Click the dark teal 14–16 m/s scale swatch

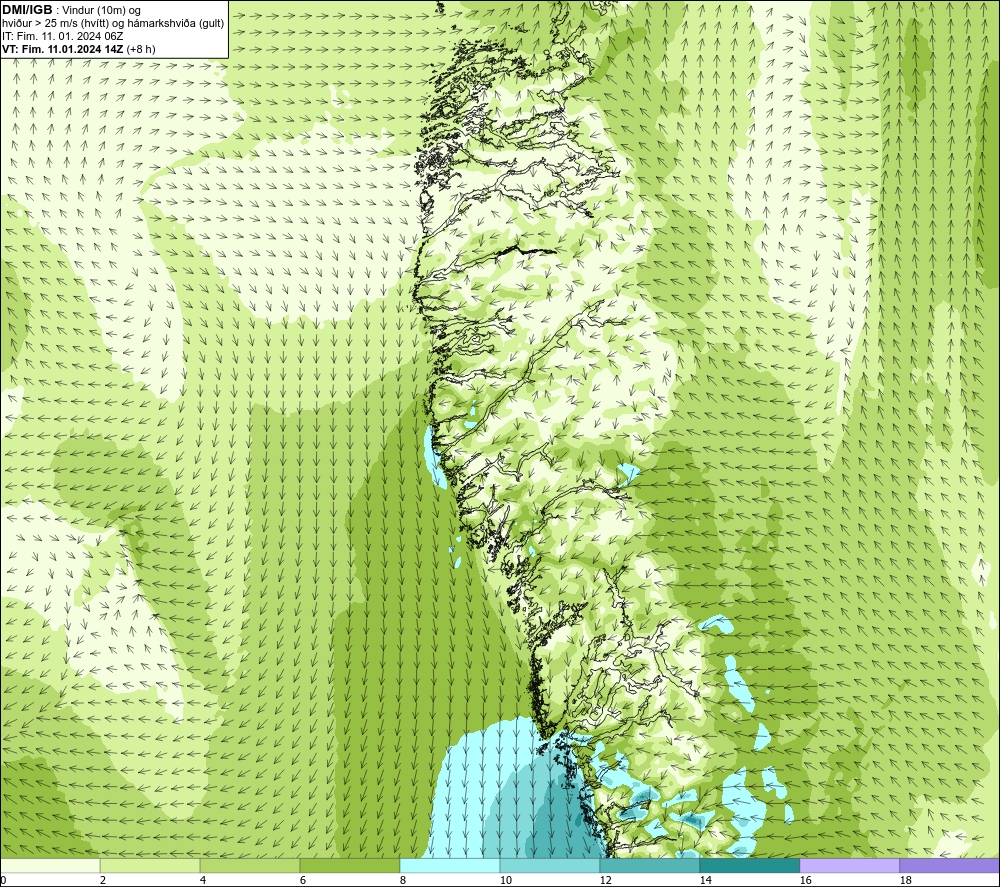pyautogui.click(x=749, y=865)
